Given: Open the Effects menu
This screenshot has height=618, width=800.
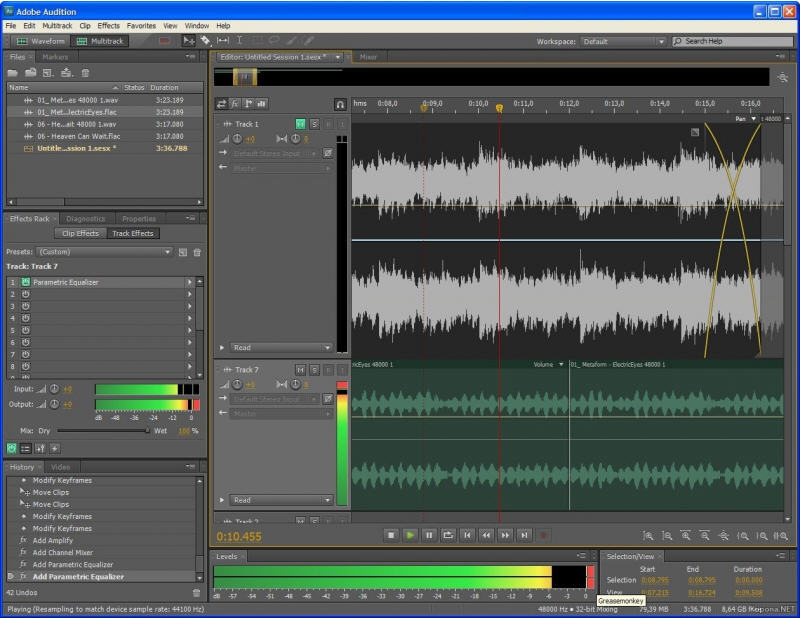Looking at the screenshot, I should (x=108, y=25).
